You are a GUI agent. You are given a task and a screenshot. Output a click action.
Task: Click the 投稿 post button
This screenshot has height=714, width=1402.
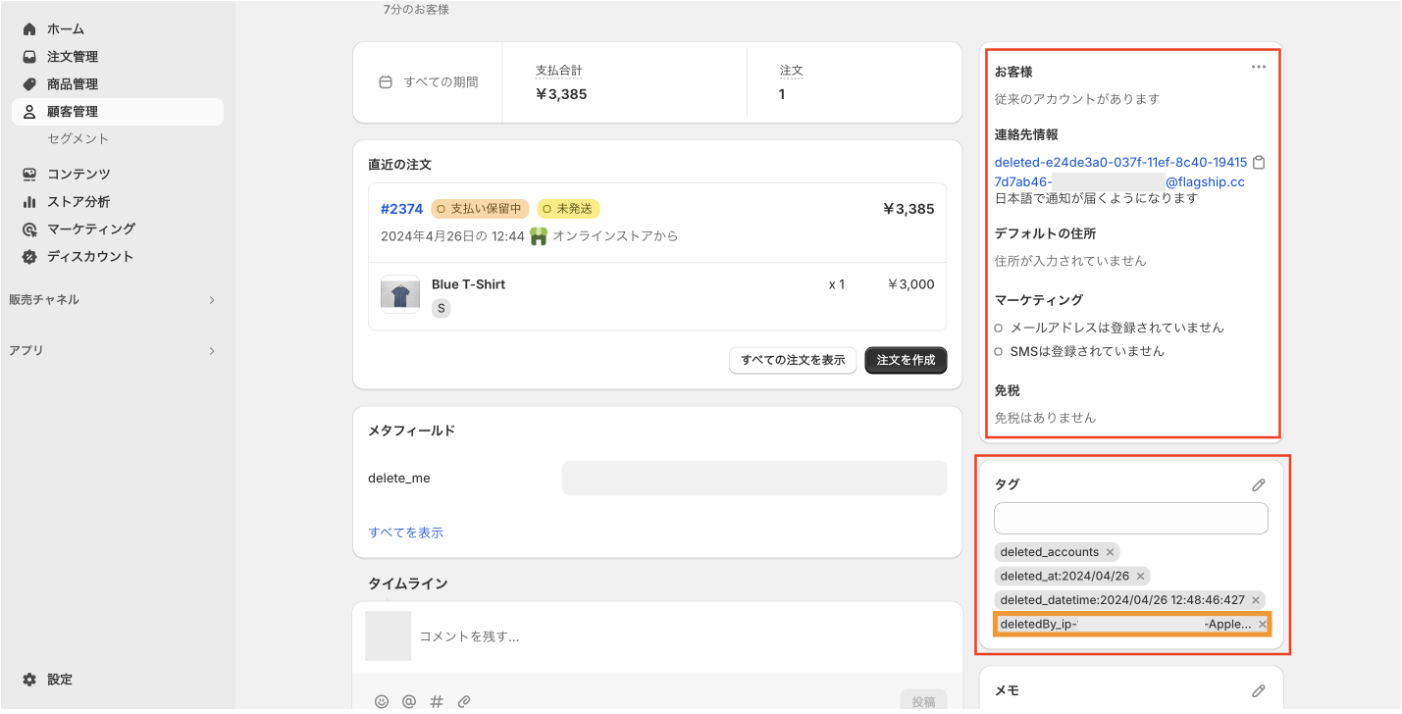pos(923,702)
